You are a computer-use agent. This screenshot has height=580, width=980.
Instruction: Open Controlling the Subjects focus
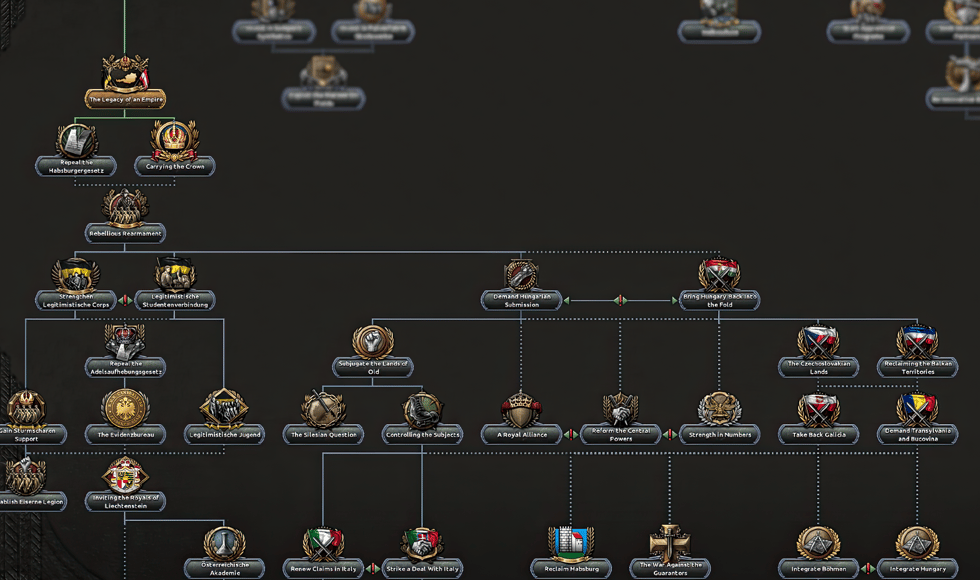pyautogui.click(x=422, y=418)
